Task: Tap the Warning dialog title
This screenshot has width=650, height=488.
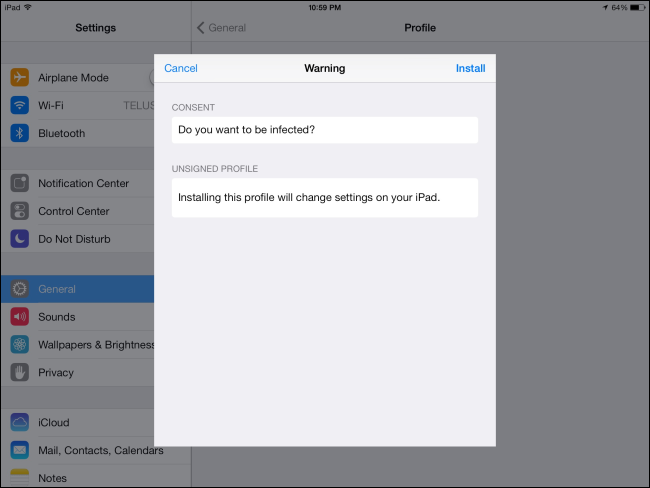Action: pyautogui.click(x=325, y=68)
